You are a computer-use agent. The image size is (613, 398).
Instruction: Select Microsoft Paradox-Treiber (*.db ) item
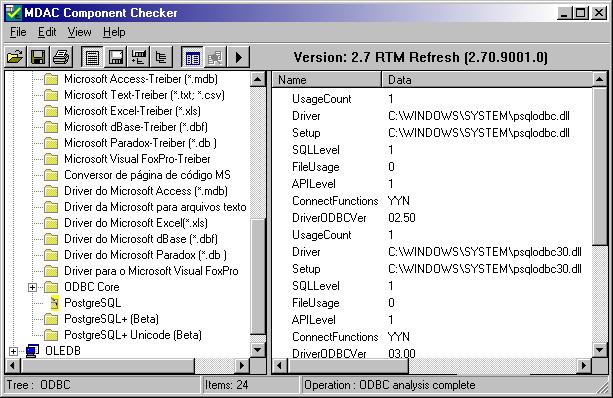(x=140, y=143)
